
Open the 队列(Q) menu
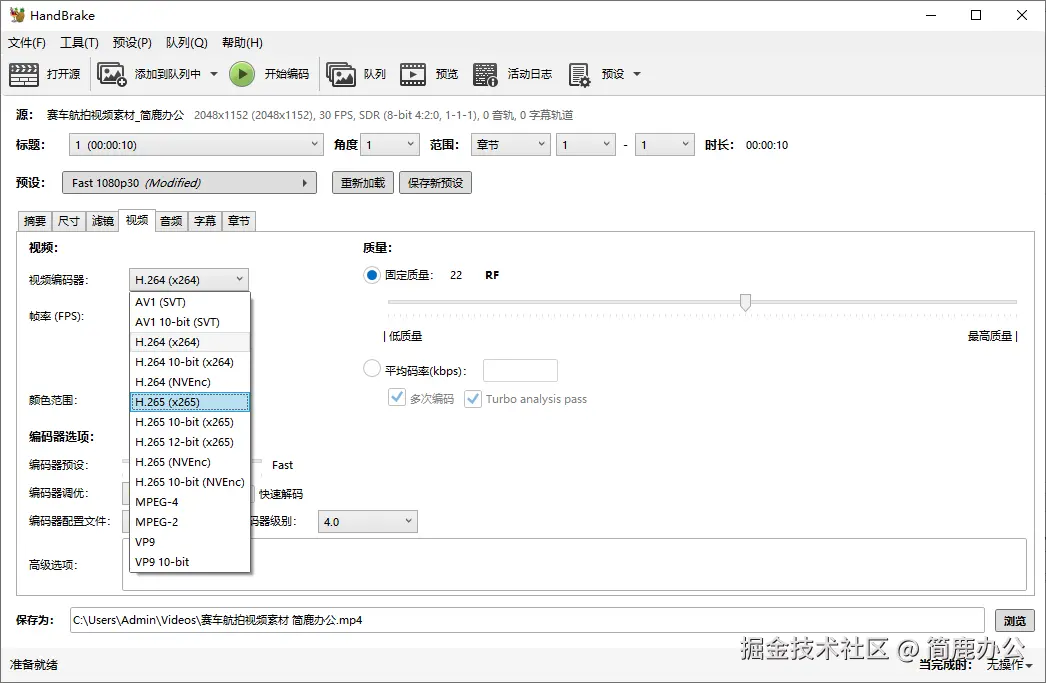point(187,43)
